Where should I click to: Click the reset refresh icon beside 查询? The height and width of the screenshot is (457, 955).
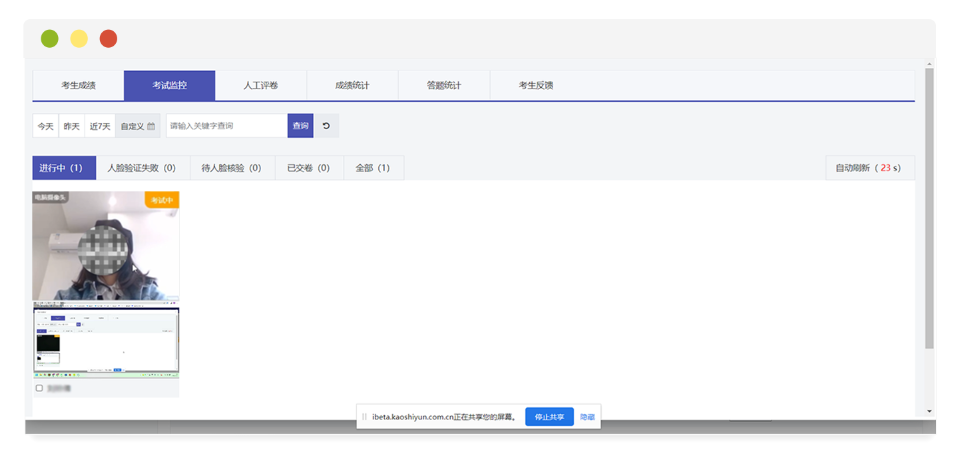[326, 126]
